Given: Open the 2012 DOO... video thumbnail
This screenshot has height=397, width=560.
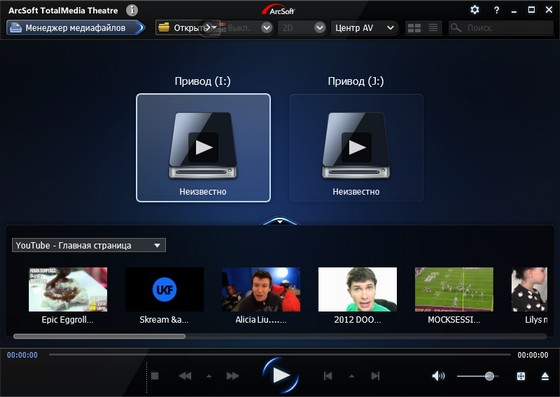Looking at the screenshot, I should tap(358, 290).
